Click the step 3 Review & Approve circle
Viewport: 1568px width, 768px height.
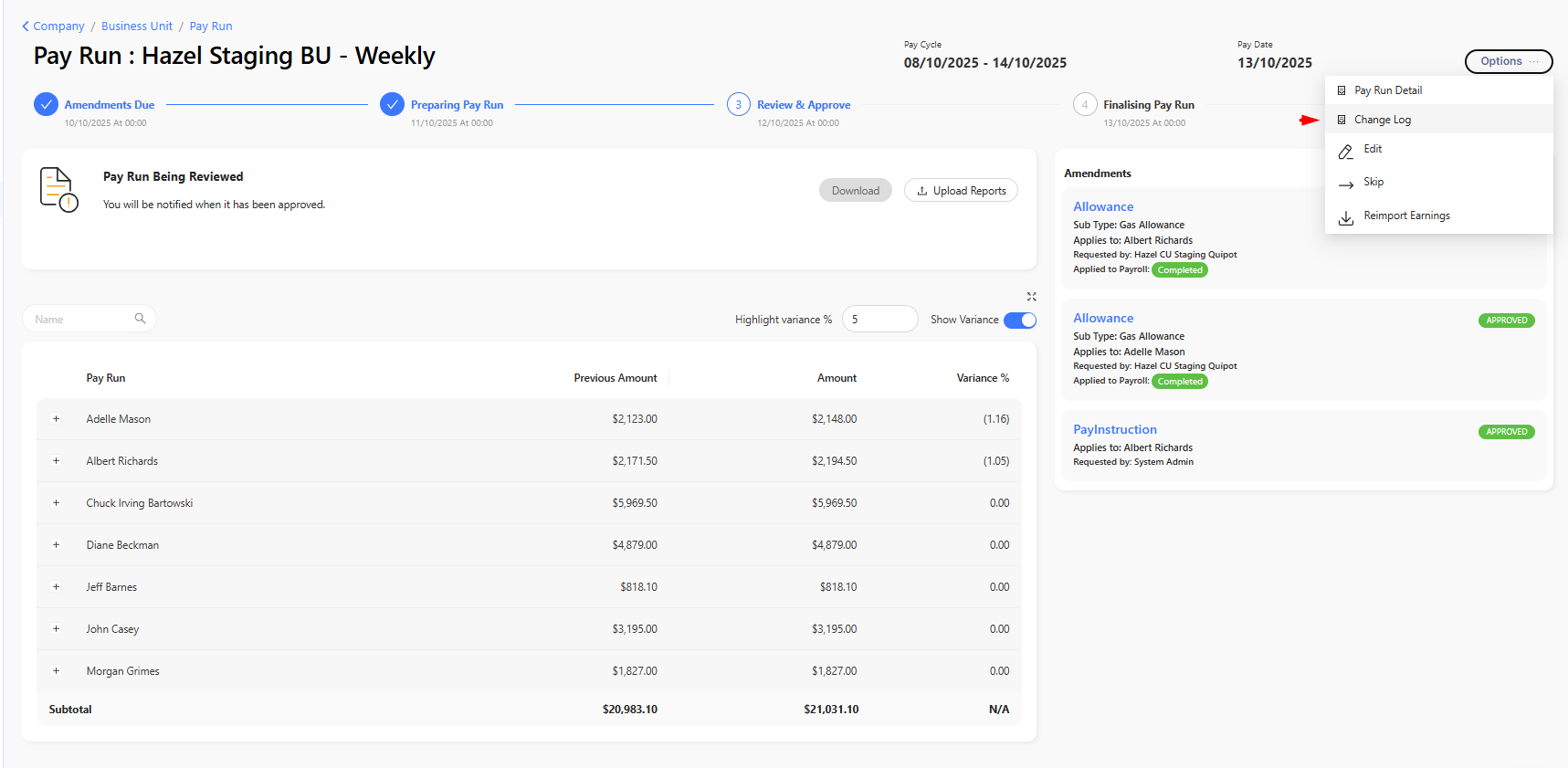point(739,104)
